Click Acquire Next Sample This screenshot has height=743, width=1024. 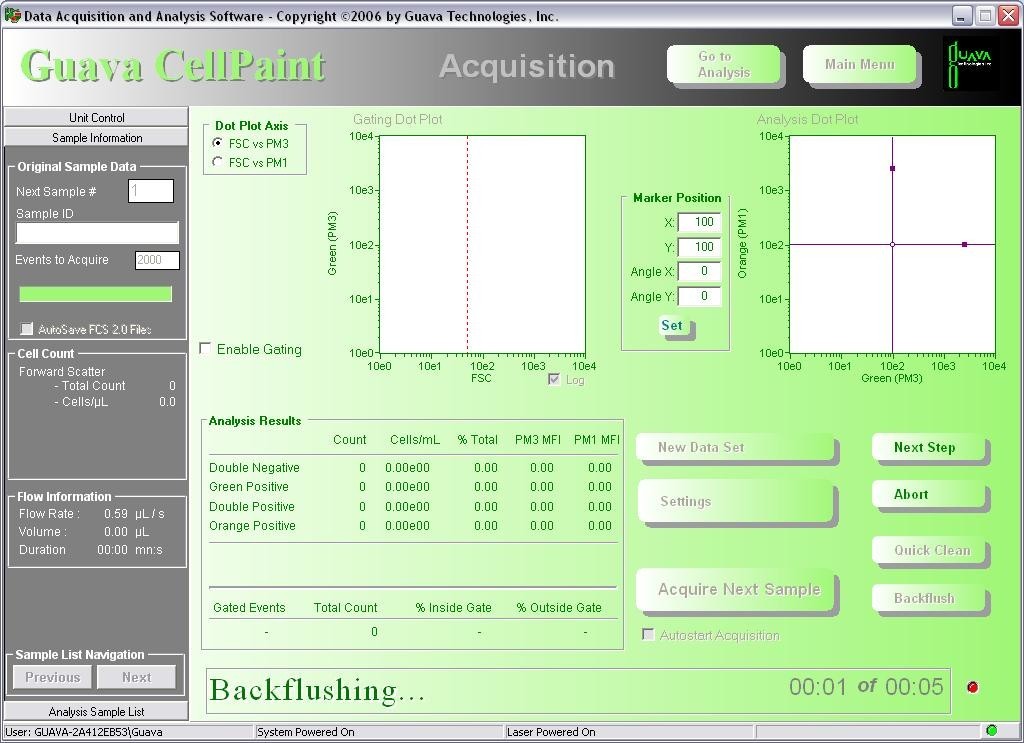coord(738,590)
